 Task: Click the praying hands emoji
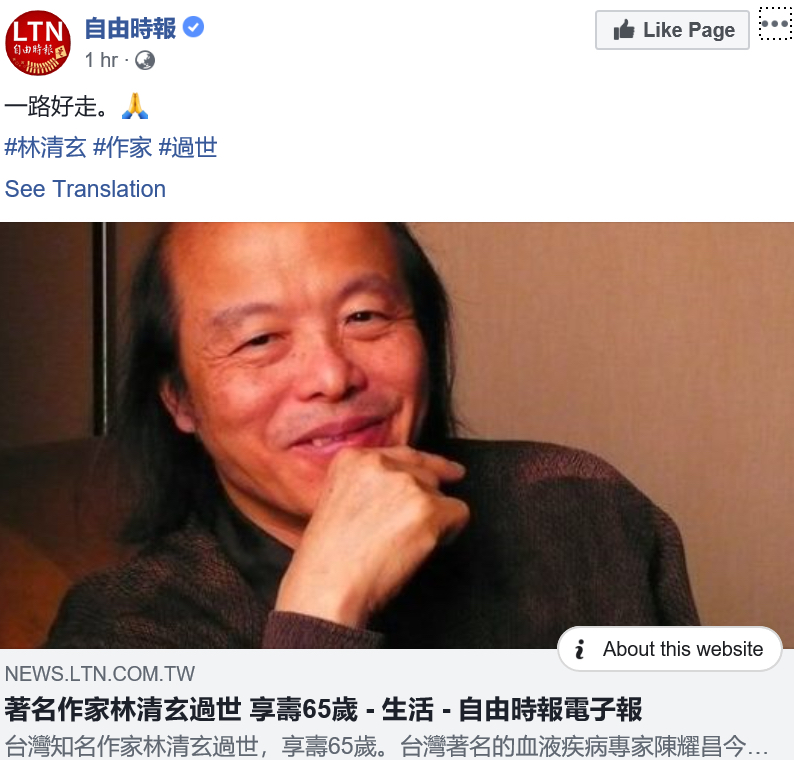click(x=135, y=106)
